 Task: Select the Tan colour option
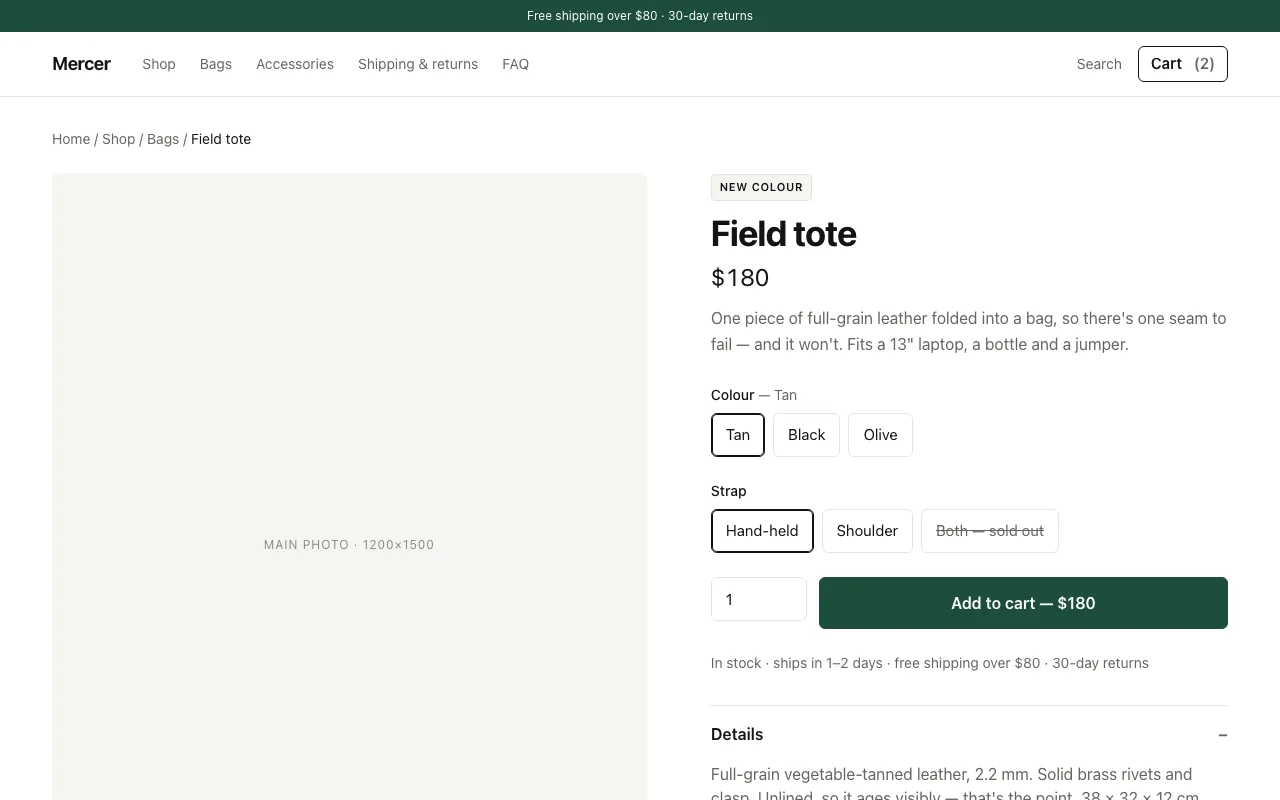tap(738, 435)
